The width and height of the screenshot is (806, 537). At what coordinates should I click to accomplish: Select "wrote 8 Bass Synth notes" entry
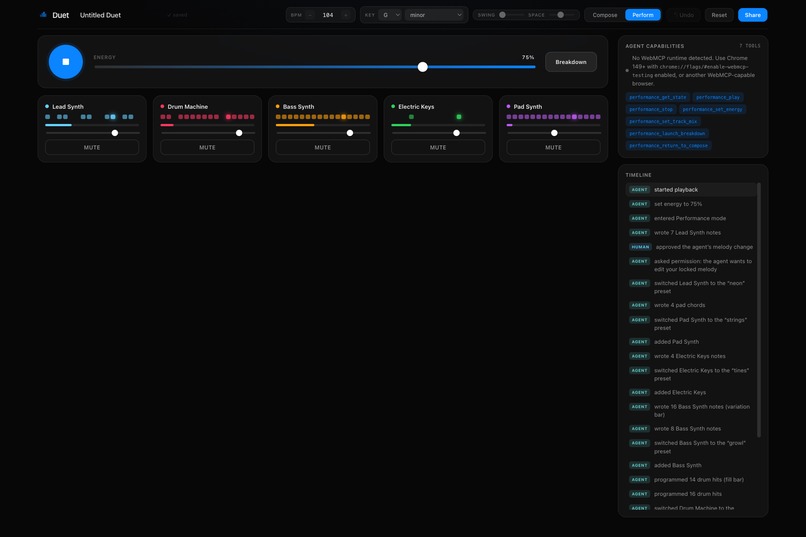691,429
